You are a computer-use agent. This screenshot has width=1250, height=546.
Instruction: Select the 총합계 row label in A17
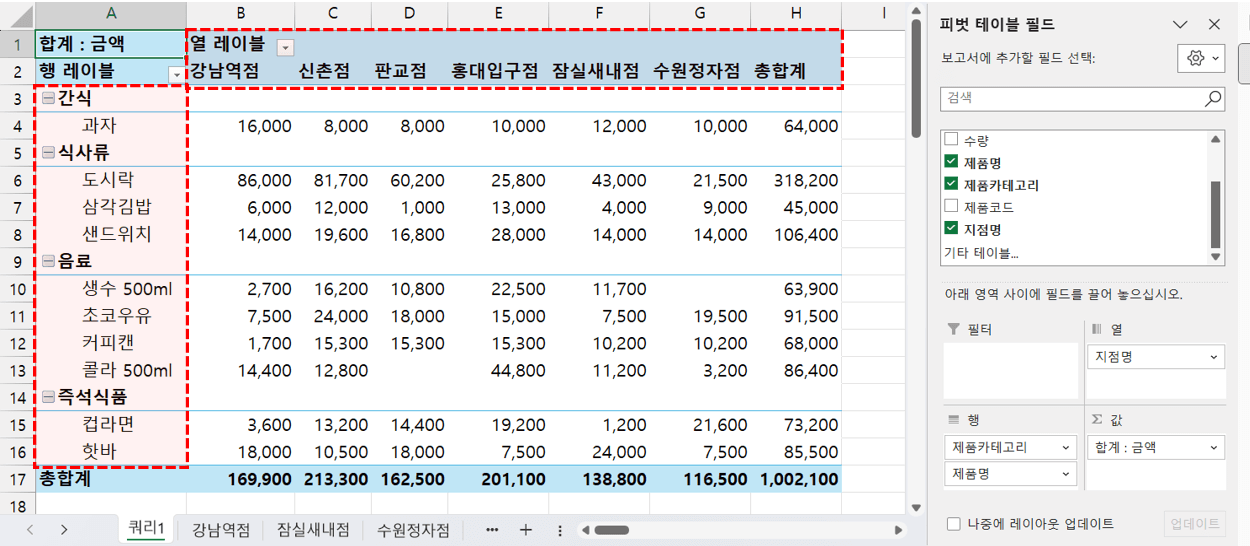click(x=110, y=479)
